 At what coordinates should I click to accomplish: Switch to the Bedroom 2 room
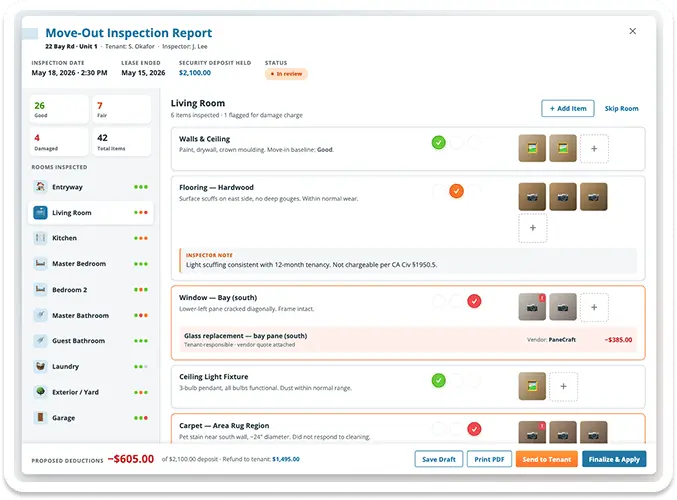tap(91, 289)
